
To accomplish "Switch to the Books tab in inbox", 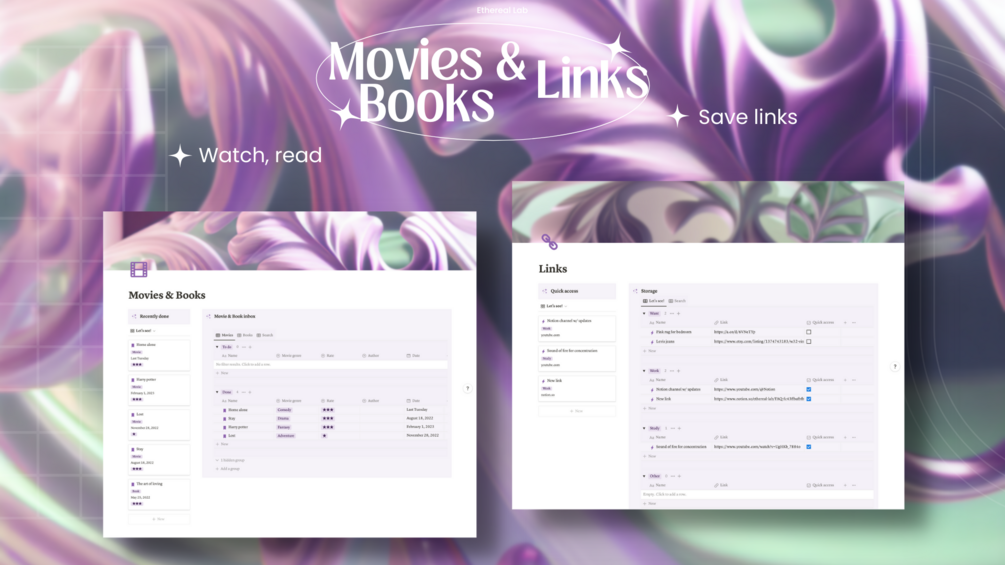I will coord(245,335).
